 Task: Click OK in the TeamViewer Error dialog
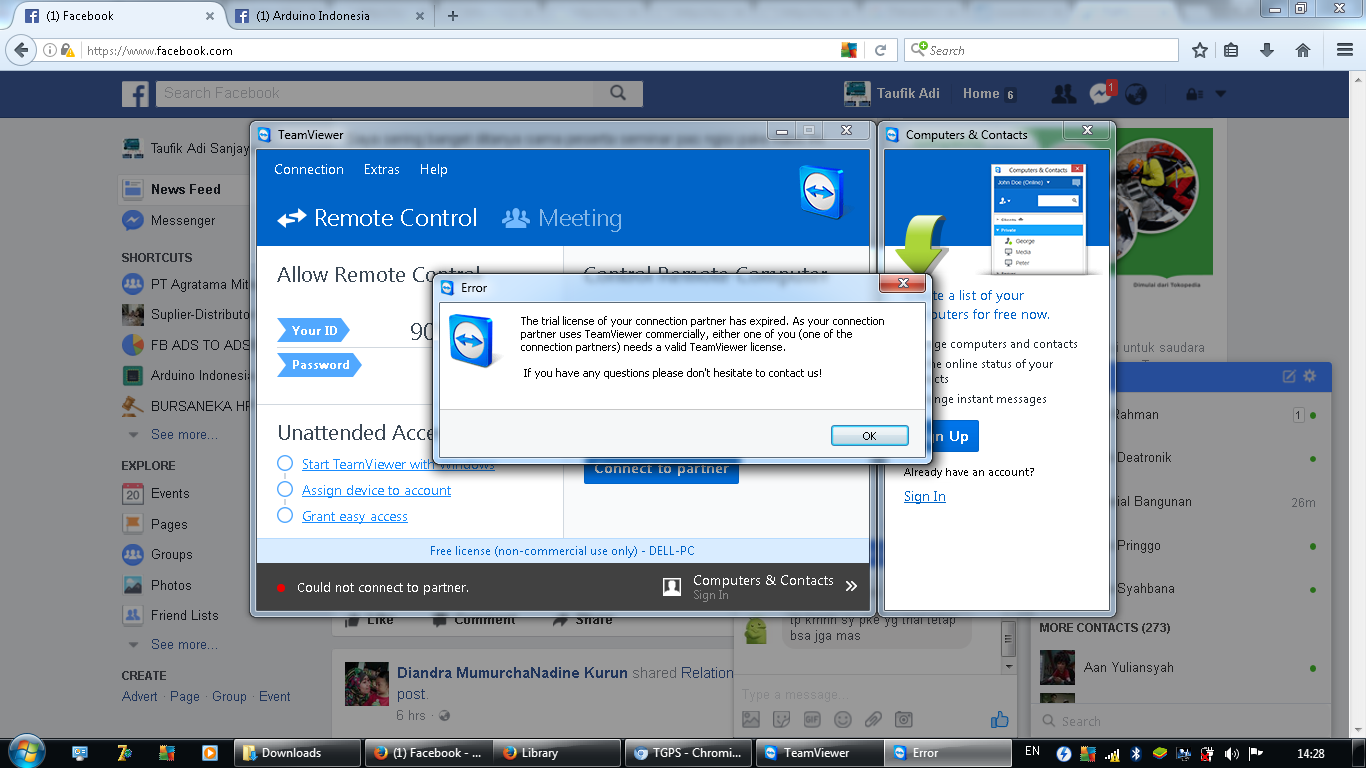click(869, 435)
